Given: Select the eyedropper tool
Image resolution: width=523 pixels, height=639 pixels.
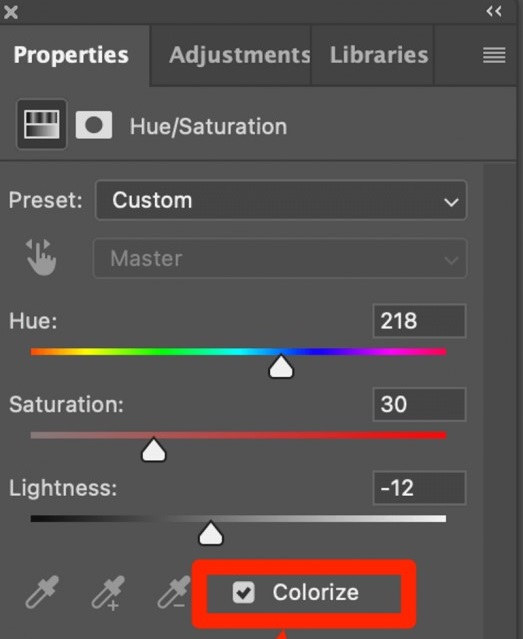Looking at the screenshot, I should pyautogui.click(x=42, y=592).
